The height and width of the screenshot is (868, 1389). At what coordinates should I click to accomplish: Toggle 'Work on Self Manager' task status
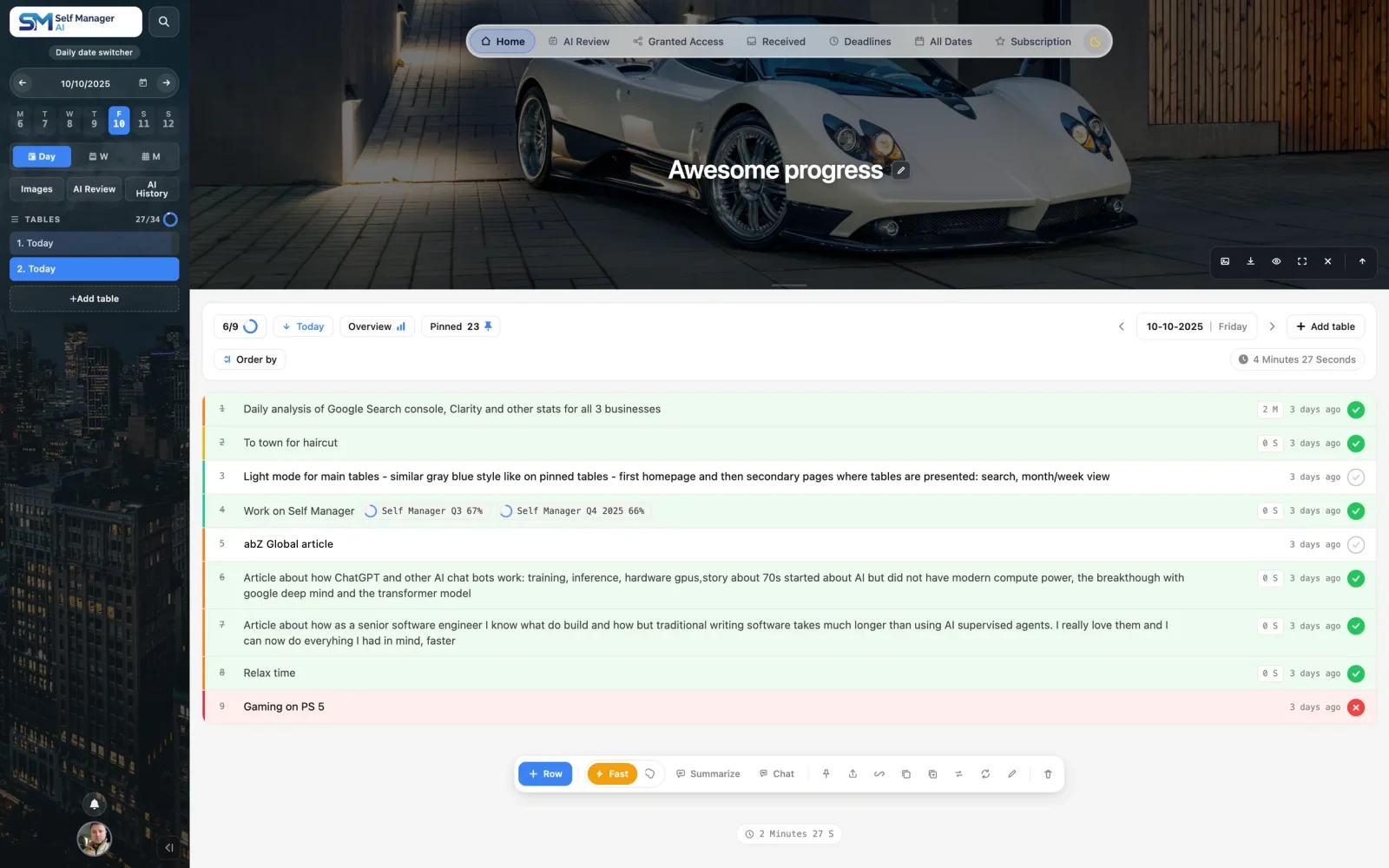coord(1356,511)
